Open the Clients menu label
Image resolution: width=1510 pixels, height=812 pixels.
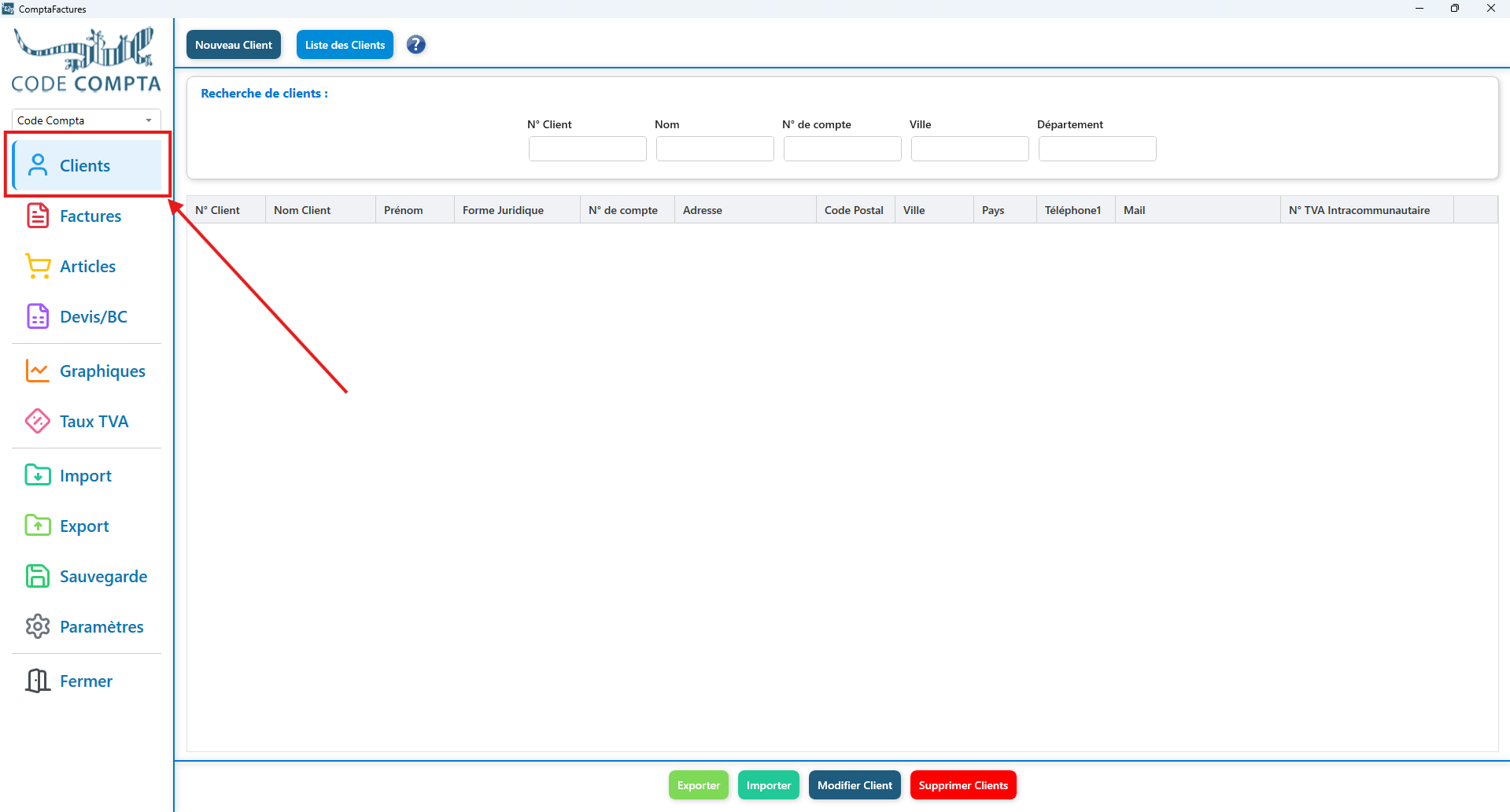[x=85, y=165]
